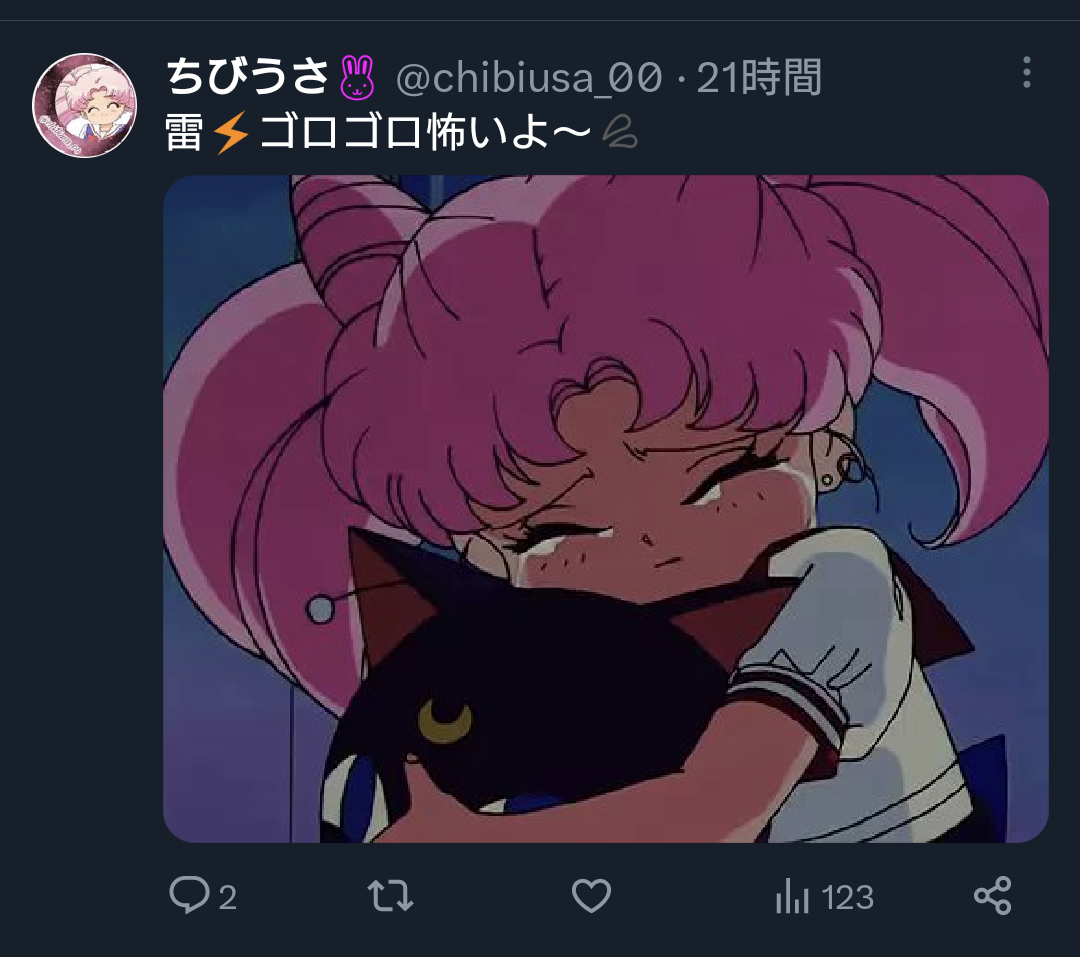Click the crescent moon on black cat
Image resolution: width=1080 pixels, height=957 pixels.
(445, 720)
